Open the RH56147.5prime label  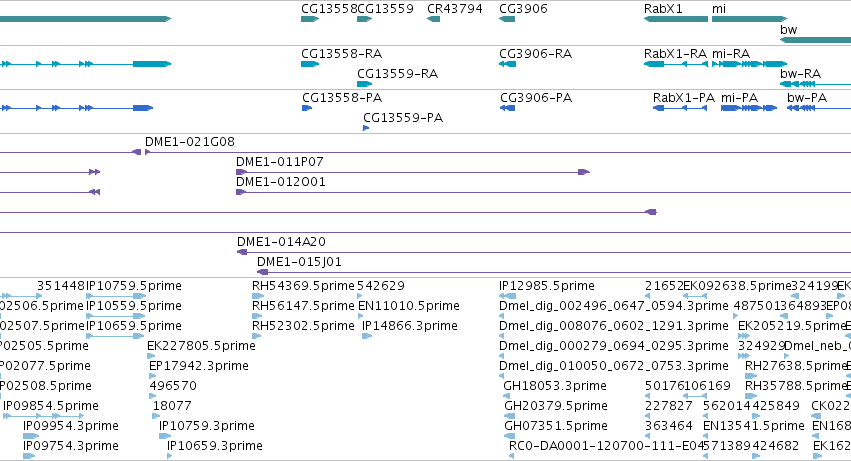point(303,306)
